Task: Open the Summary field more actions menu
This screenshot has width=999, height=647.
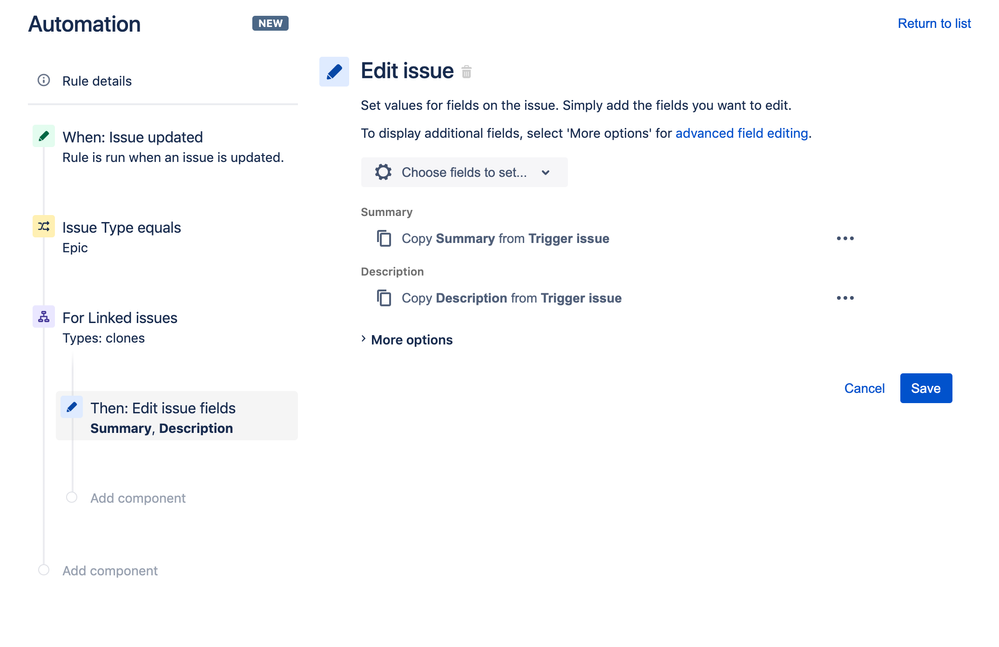Action: coord(845,238)
